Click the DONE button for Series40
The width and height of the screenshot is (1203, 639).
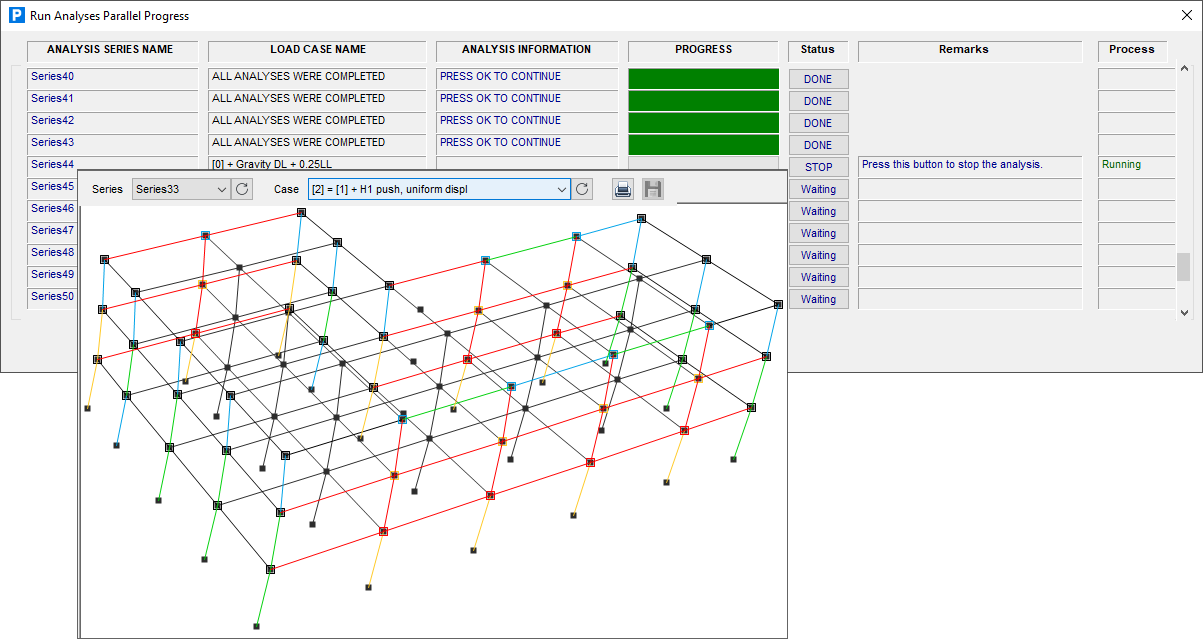tap(818, 79)
